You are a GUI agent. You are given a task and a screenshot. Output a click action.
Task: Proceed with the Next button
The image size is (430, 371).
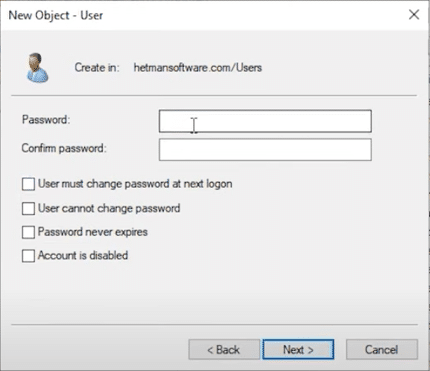(x=298, y=350)
